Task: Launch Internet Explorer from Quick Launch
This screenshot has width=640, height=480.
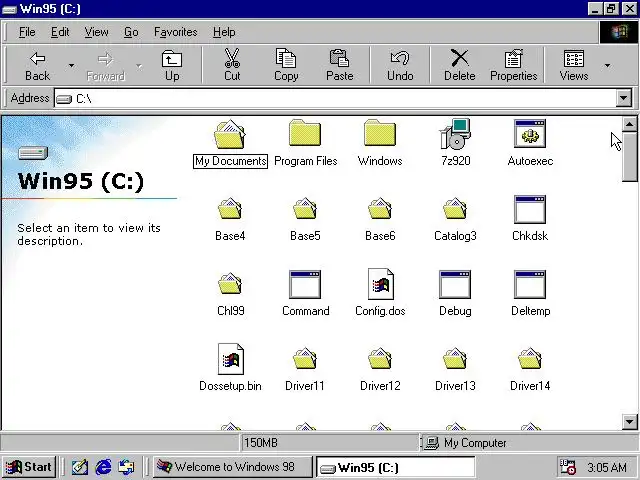Action: [x=103, y=467]
